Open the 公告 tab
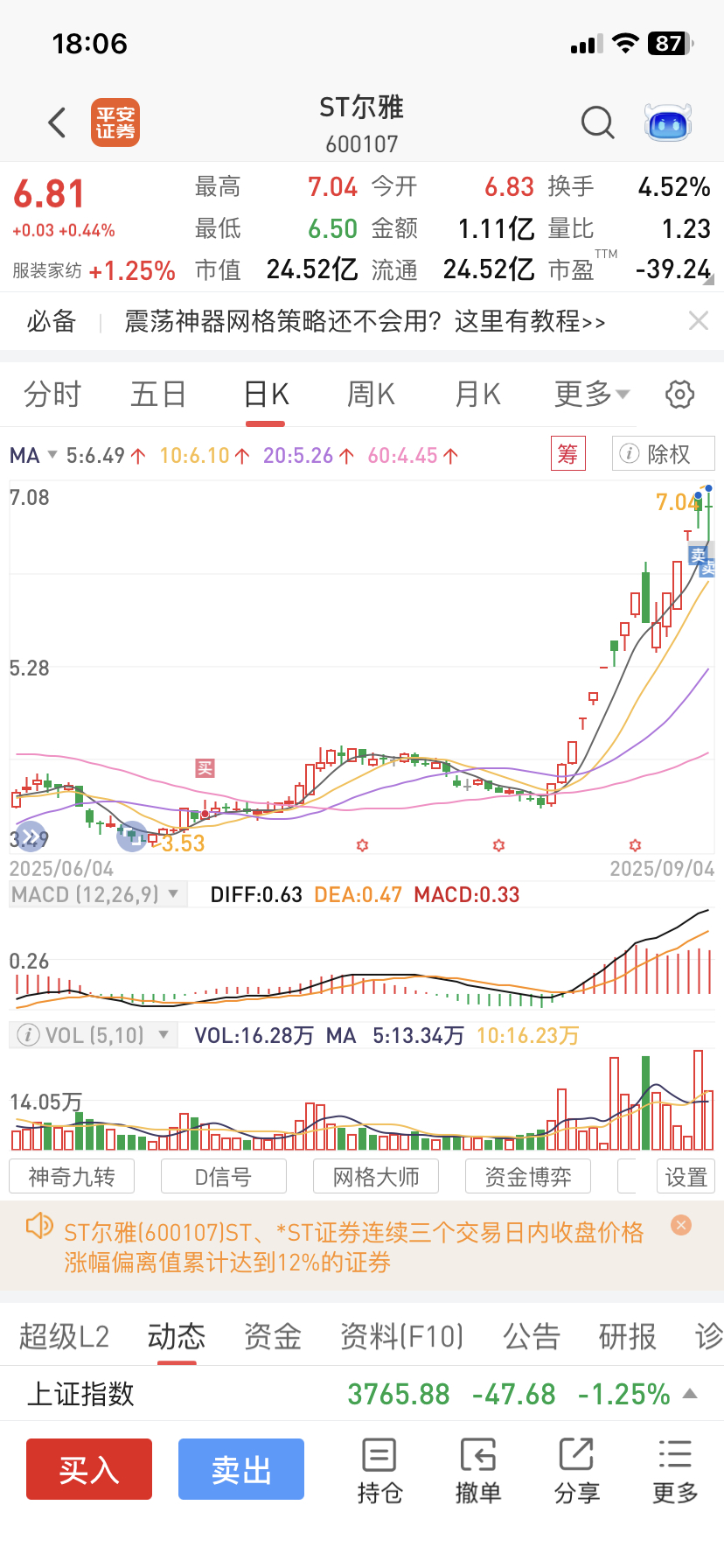Screen dimensions: 724x1568 click(x=532, y=1336)
